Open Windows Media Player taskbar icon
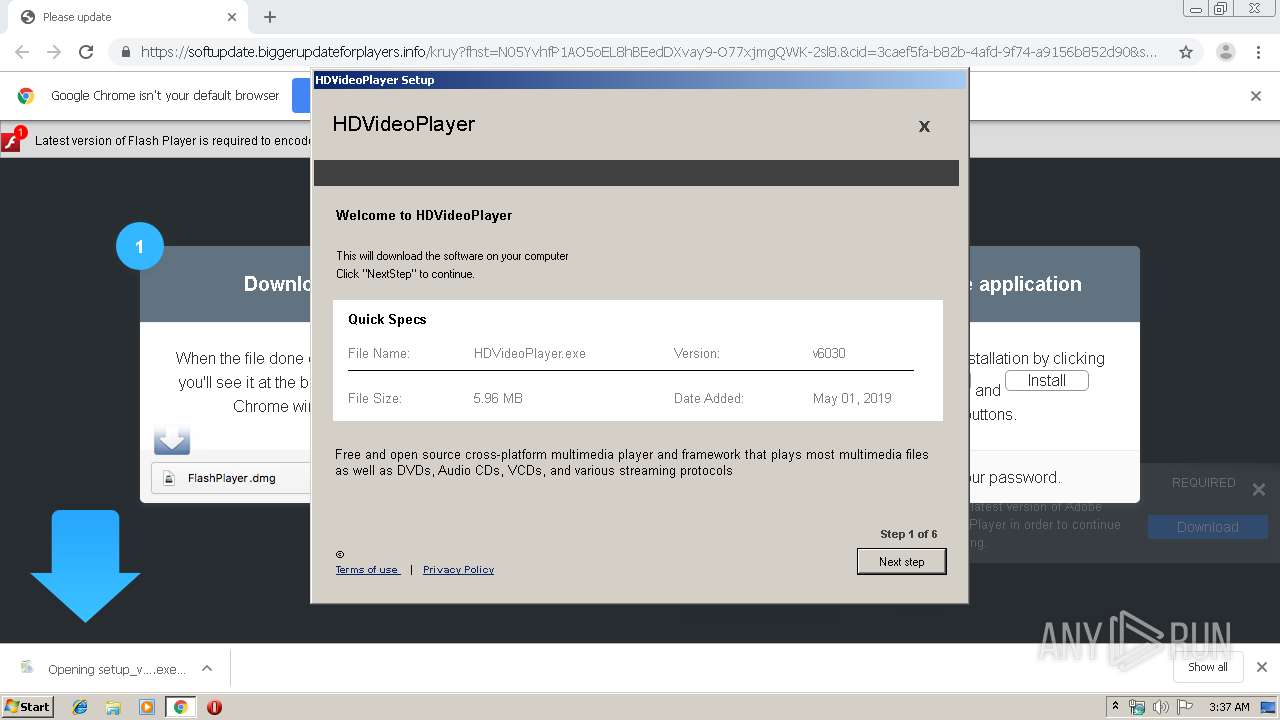Image resolution: width=1280 pixels, height=720 pixels. 147,707
